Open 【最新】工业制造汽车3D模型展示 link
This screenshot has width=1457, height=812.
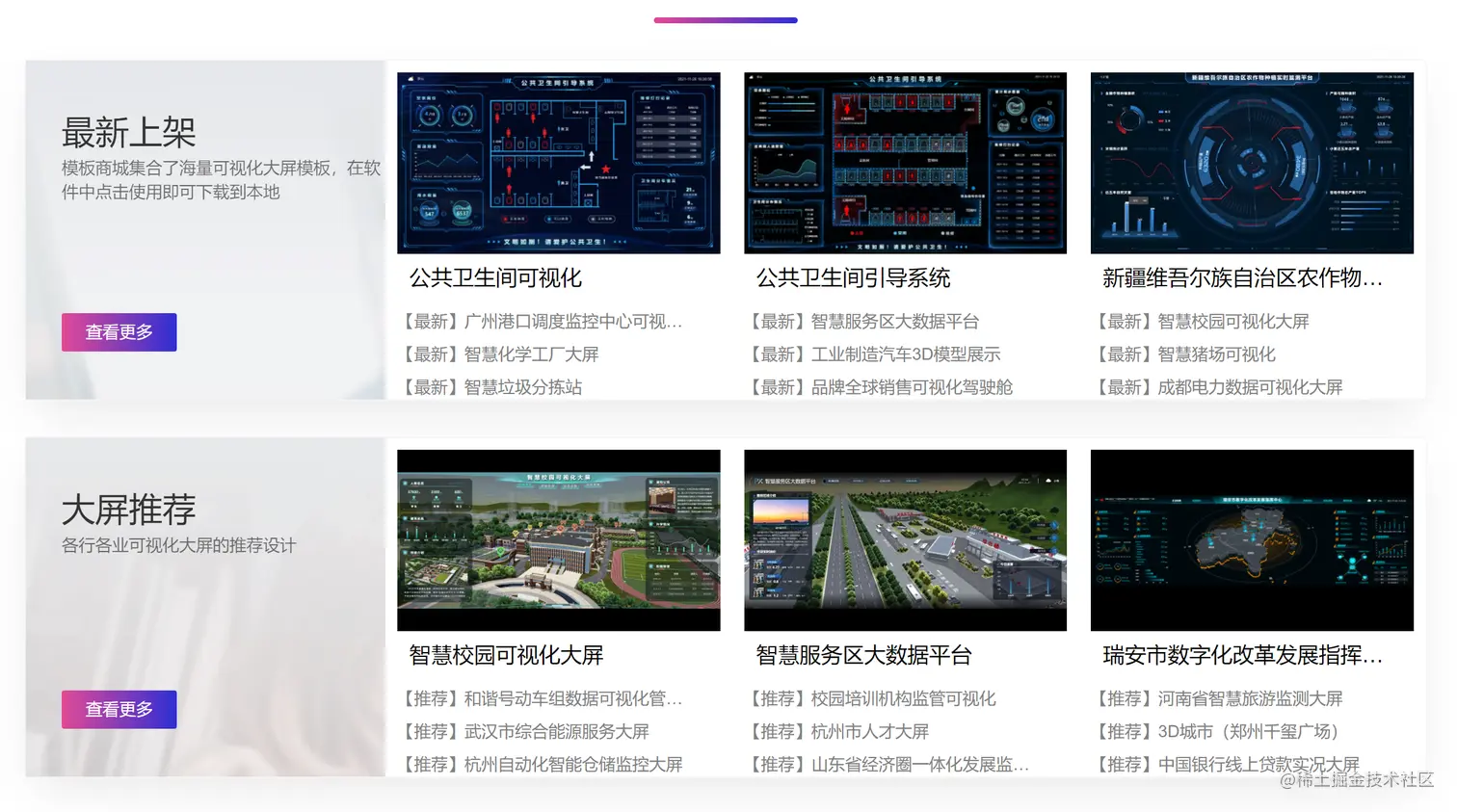873,354
